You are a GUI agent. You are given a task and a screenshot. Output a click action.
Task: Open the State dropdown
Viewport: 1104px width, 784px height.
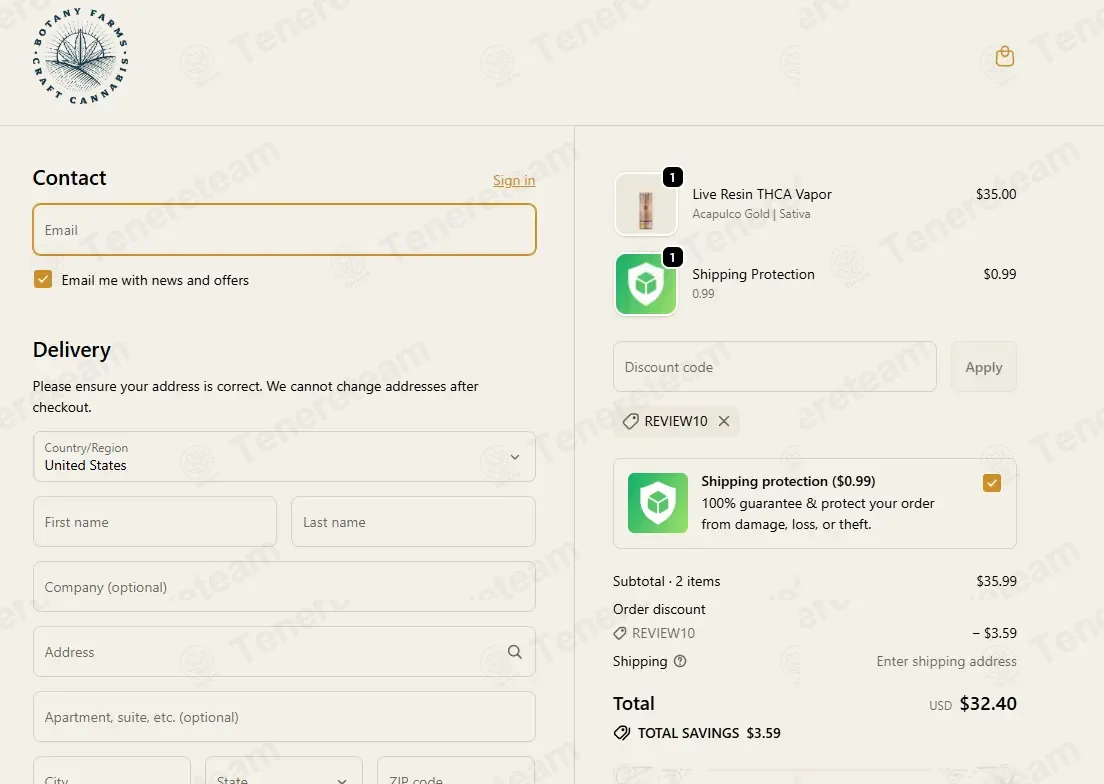(284, 771)
